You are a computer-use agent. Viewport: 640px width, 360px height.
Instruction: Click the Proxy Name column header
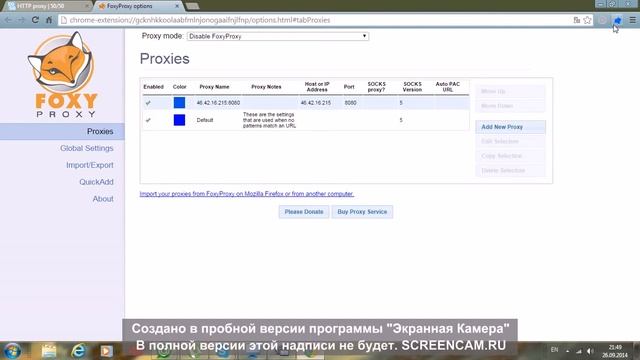pyautogui.click(x=214, y=87)
